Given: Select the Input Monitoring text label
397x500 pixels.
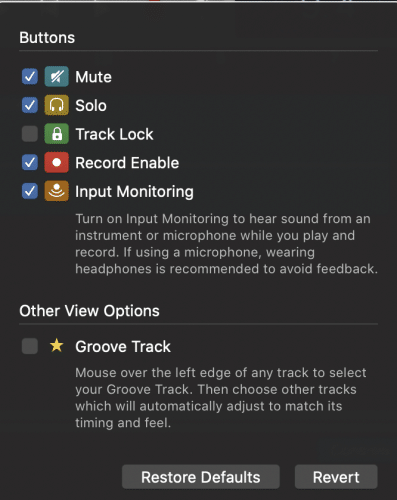Looking at the screenshot, I should (134, 192).
